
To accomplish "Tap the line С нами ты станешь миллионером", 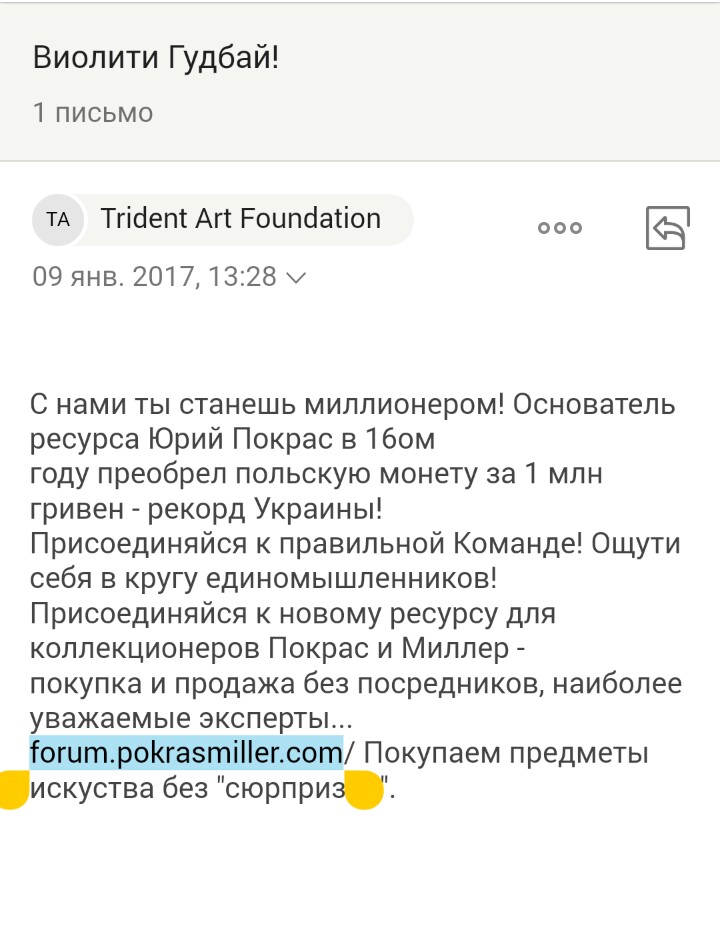I will click(x=267, y=405).
